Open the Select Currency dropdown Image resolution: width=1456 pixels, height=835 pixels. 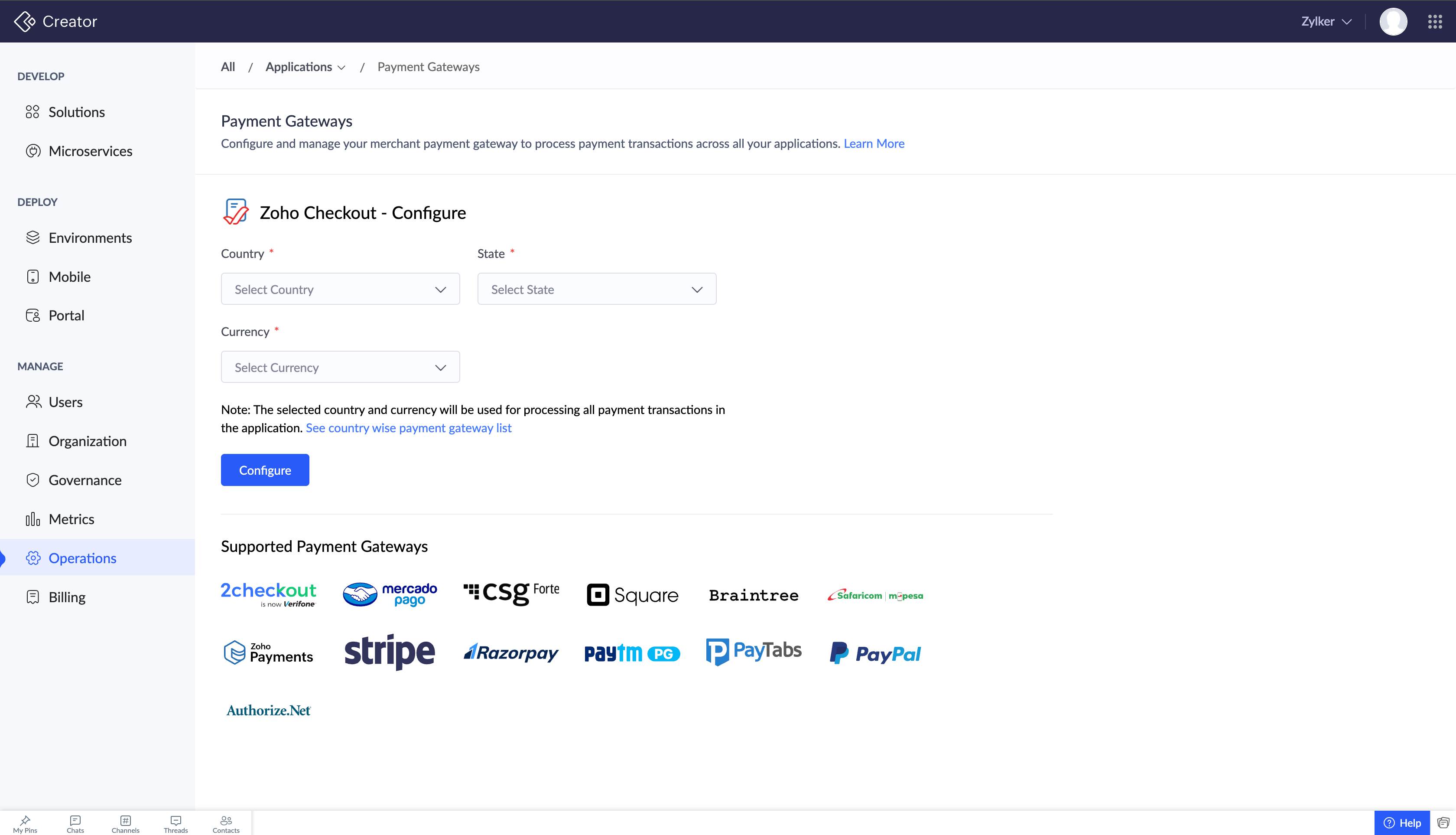tap(340, 367)
